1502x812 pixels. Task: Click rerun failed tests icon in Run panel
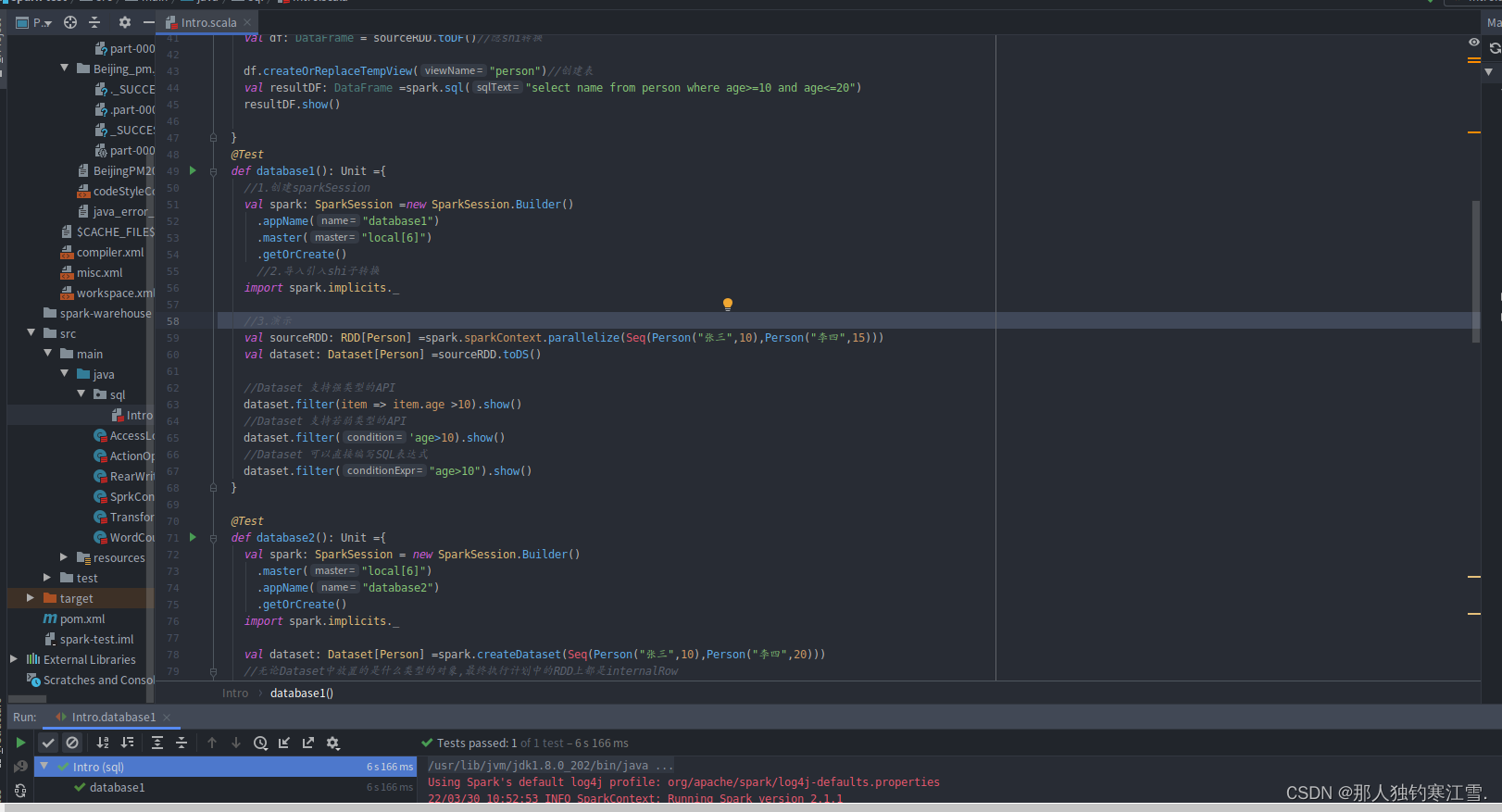point(20,767)
